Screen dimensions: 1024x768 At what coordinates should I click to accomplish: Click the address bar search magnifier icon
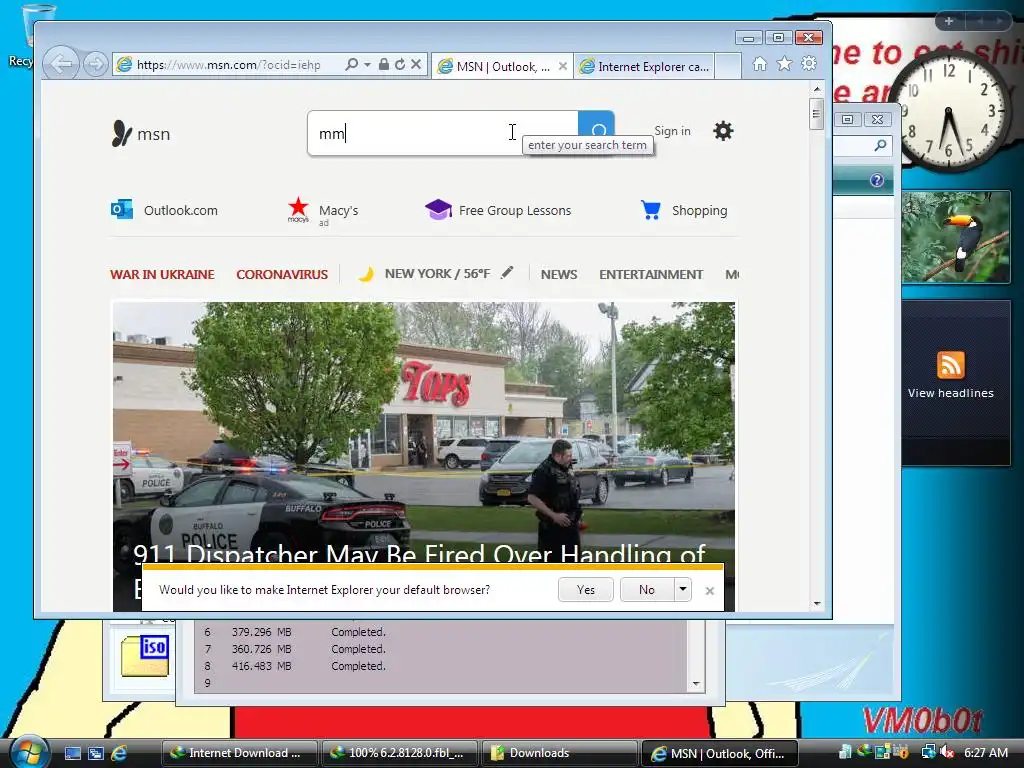click(351, 64)
